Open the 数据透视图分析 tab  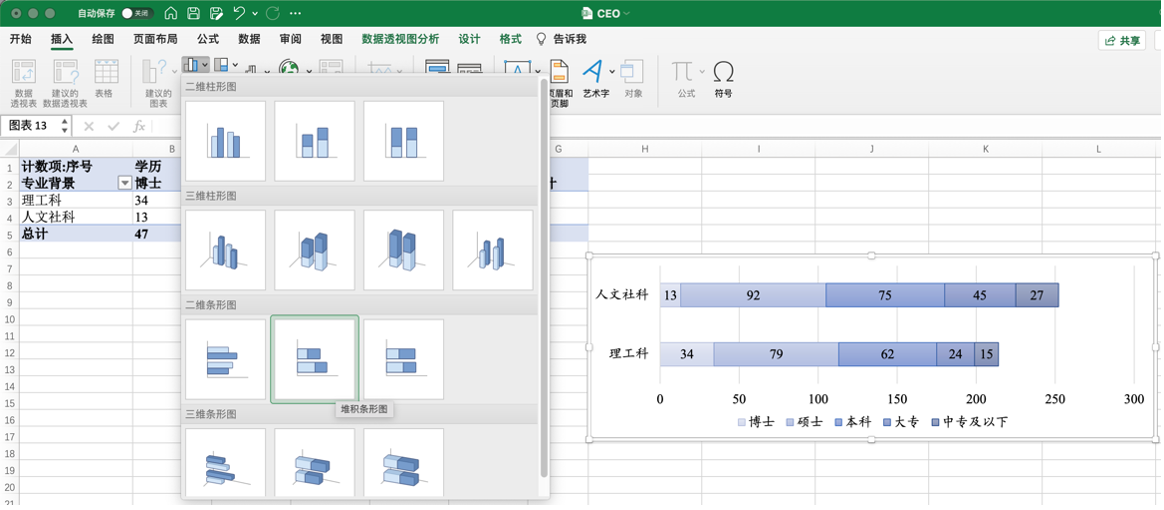(x=400, y=39)
